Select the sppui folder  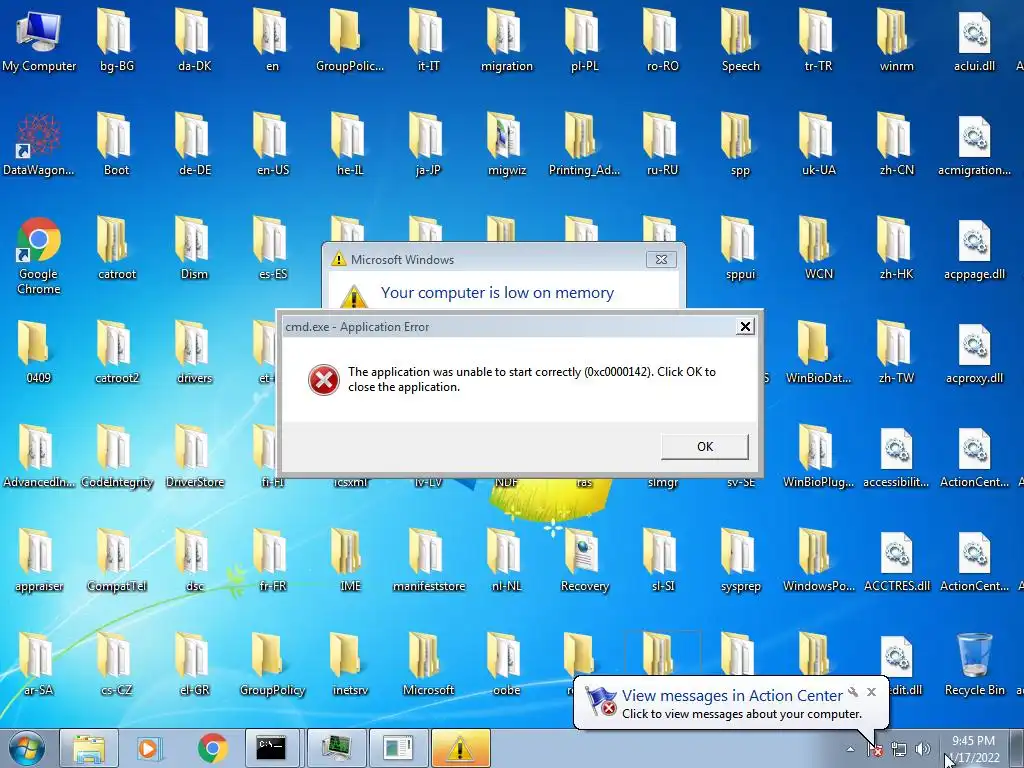pos(741,249)
